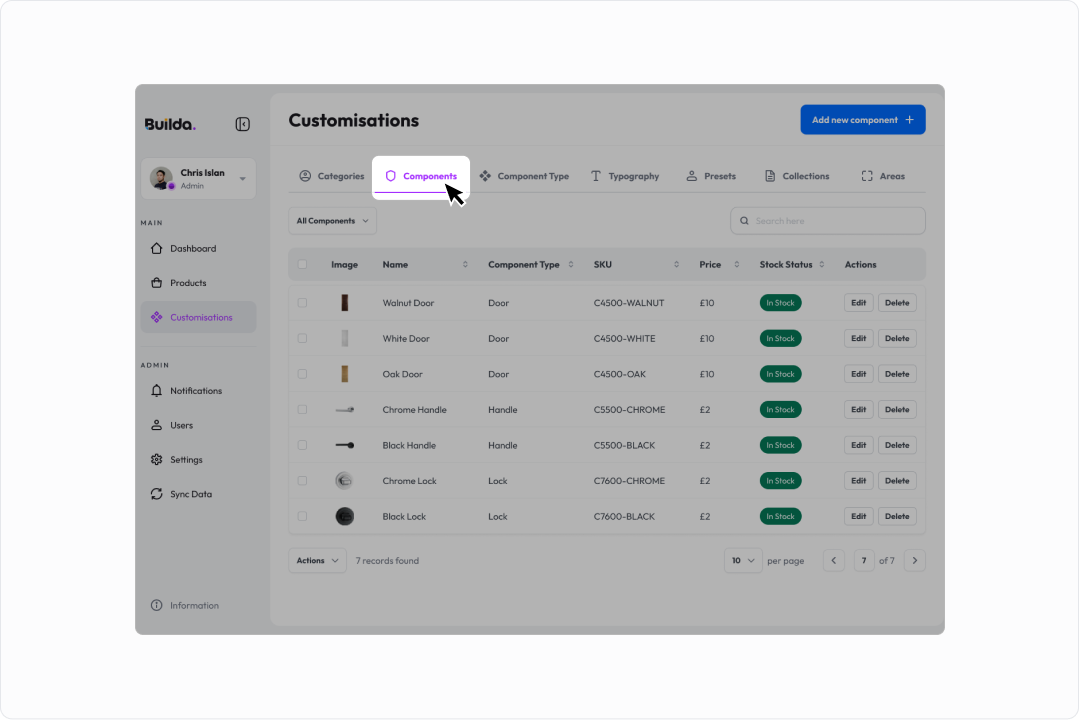Edit the Black Handle component
This screenshot has width=1079, height=720.
point(858,445)
